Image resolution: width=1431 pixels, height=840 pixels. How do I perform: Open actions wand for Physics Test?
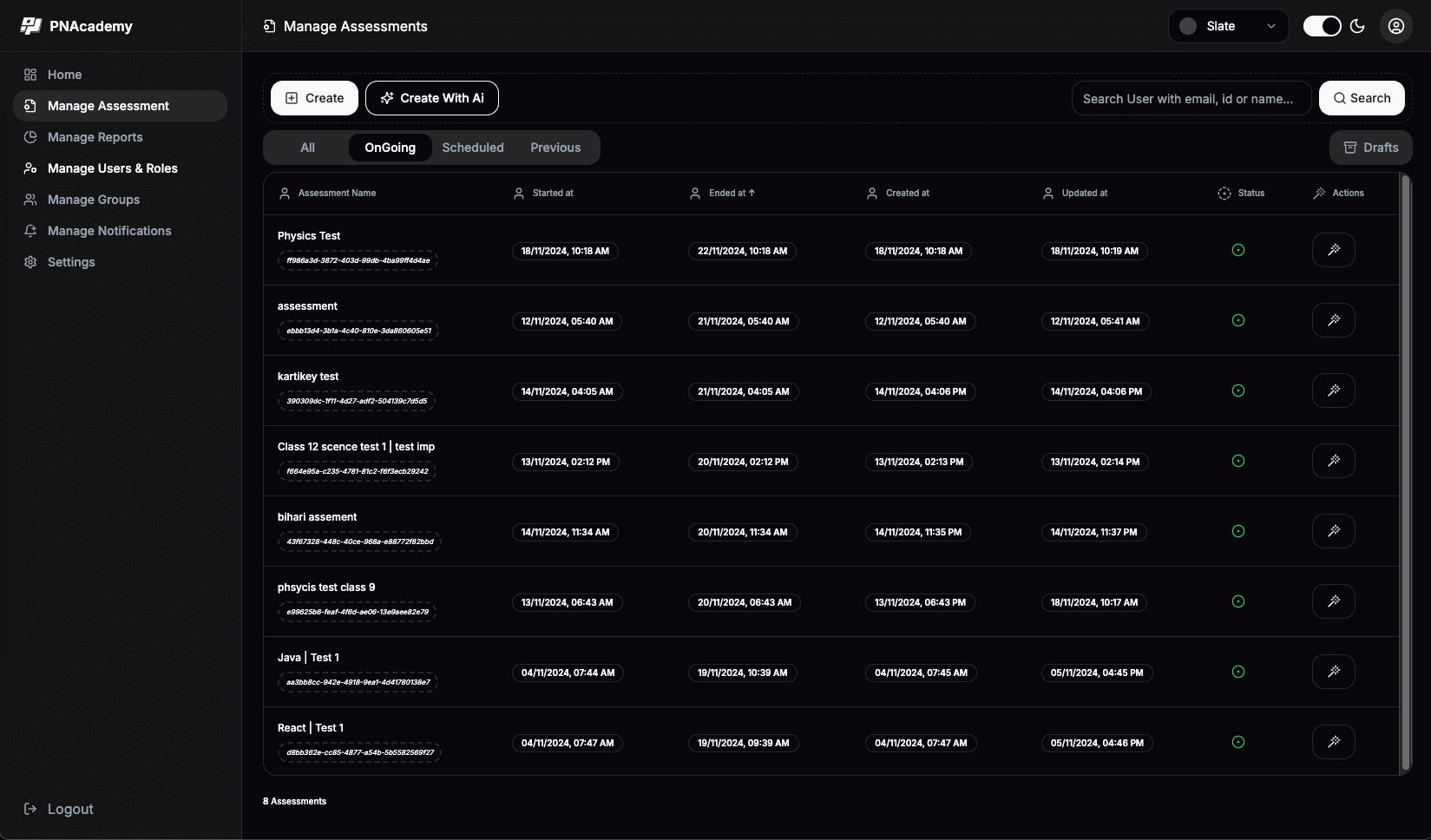(1333, 250)
